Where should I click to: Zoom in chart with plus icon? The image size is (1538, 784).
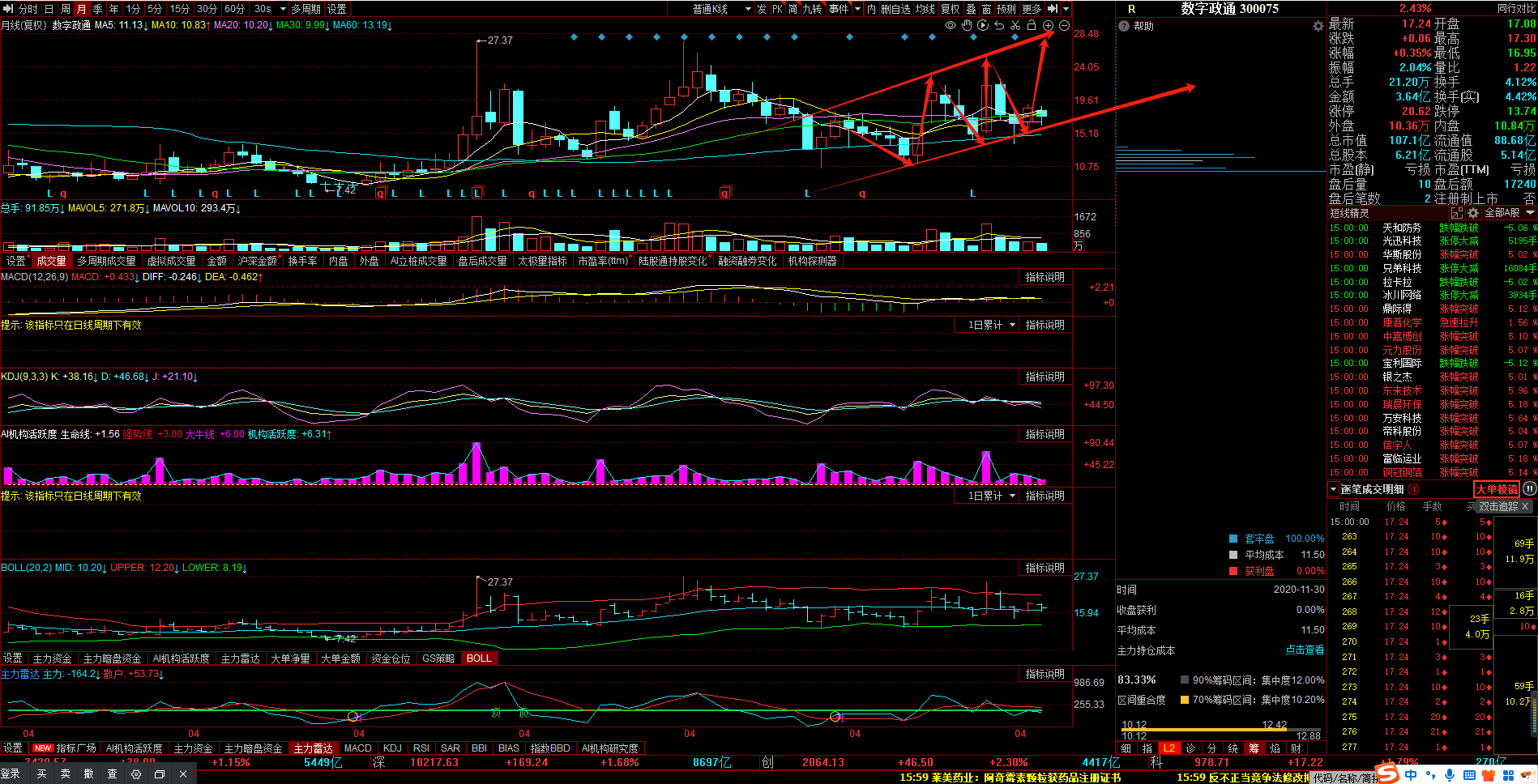1048,25
